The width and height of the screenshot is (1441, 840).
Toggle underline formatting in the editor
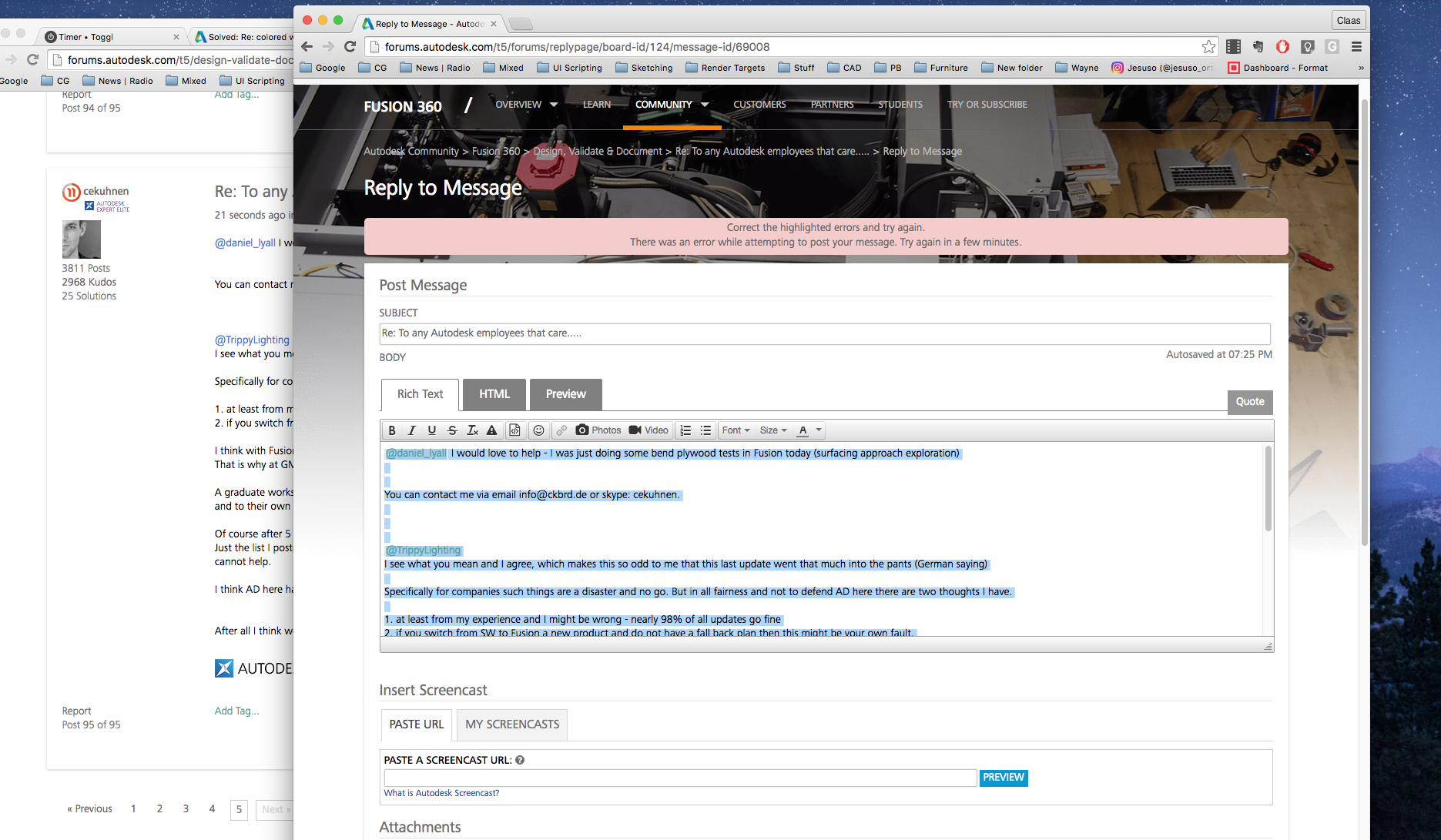pos(431,430)
